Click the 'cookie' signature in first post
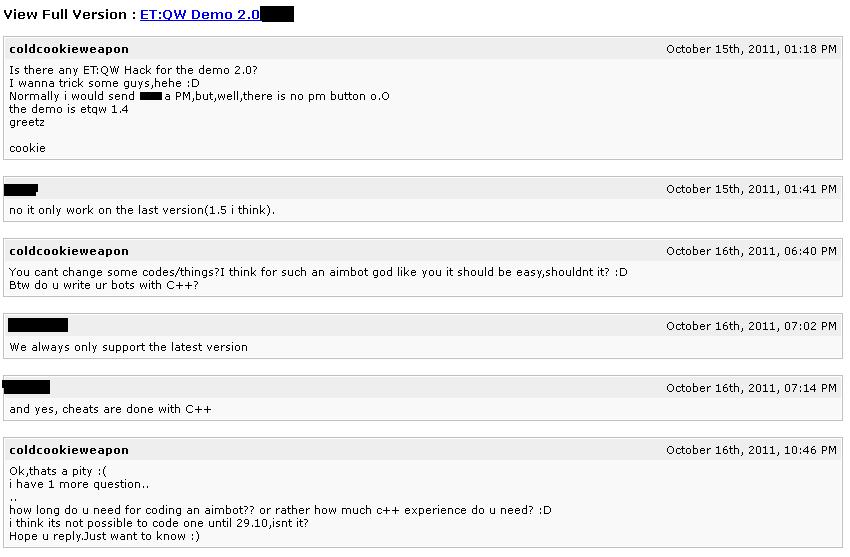850x557 pixels. coord(27,148)
